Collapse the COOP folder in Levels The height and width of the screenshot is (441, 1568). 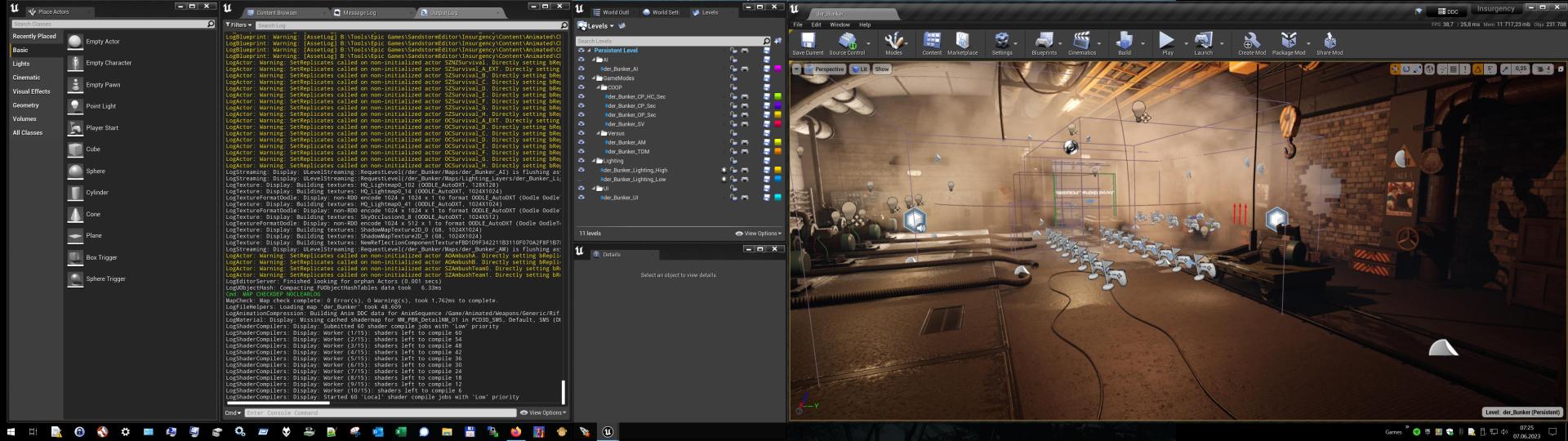[599, 87]
